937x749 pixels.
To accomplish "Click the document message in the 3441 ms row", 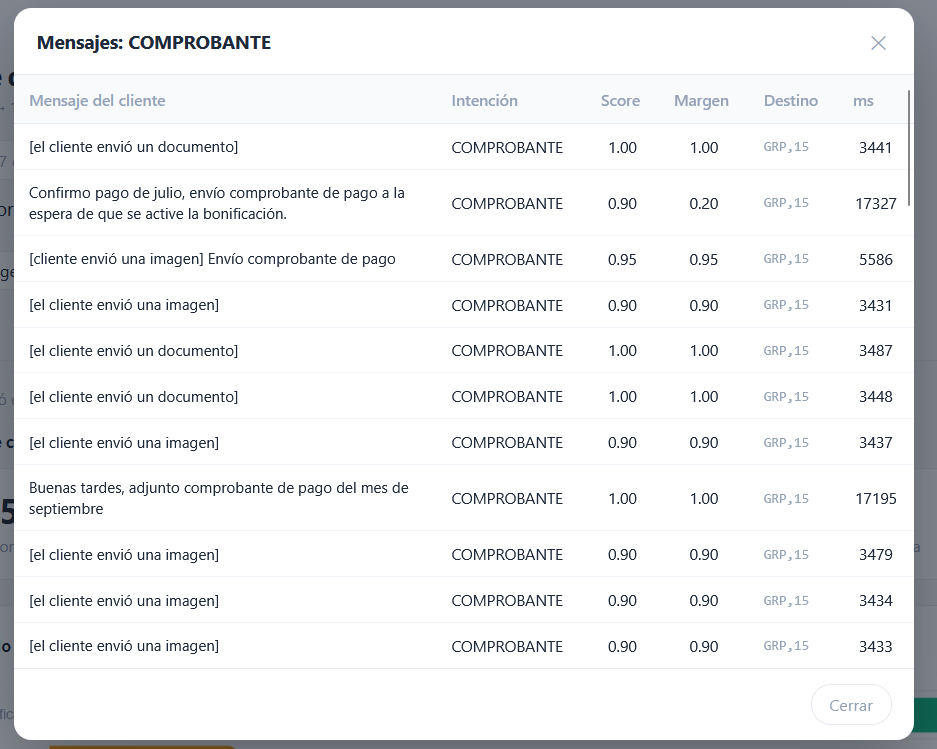I will [x=133, y=147].
